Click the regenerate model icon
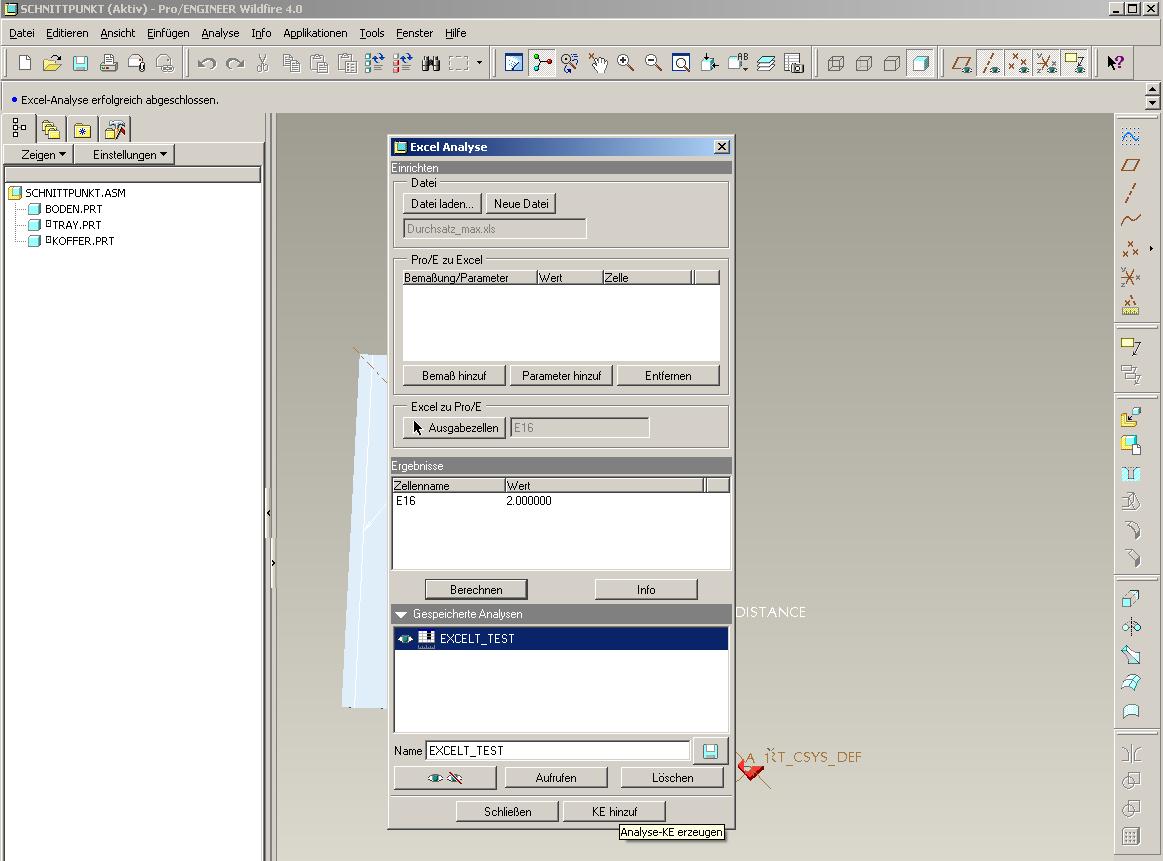Screen dimensions: 1163x861 [375, 63]
